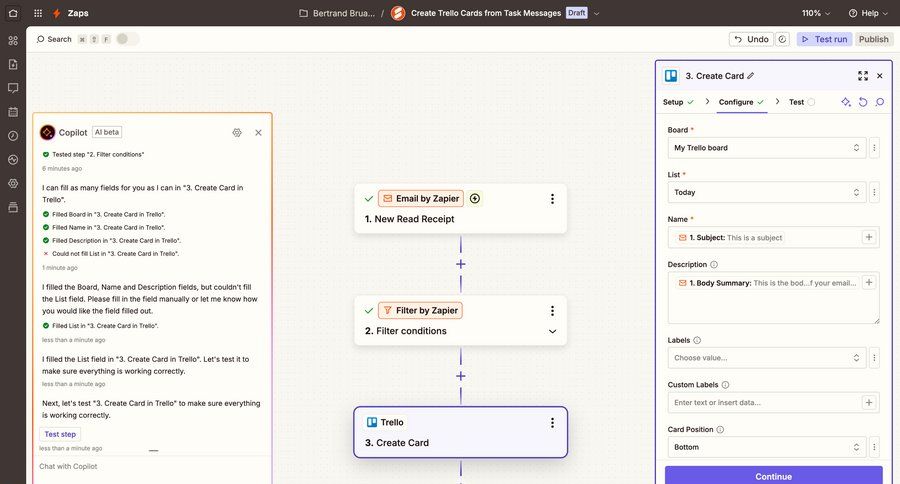Switch to the Configure tab
This screenshot has height=484, width=900.
(x=741, y=102)
